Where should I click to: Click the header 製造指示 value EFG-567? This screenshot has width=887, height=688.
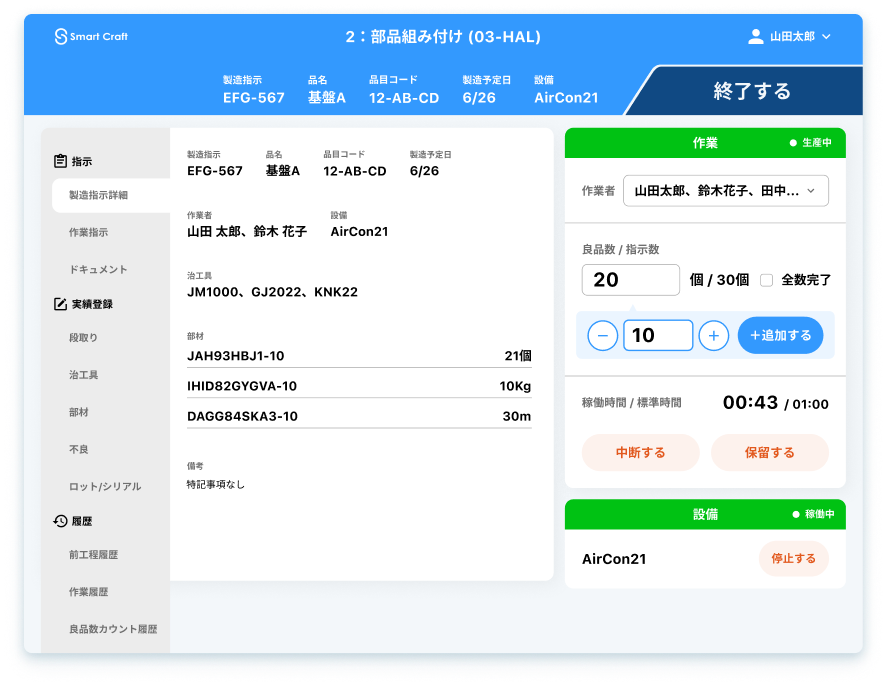pyautogui.click(x=253, y=98)
